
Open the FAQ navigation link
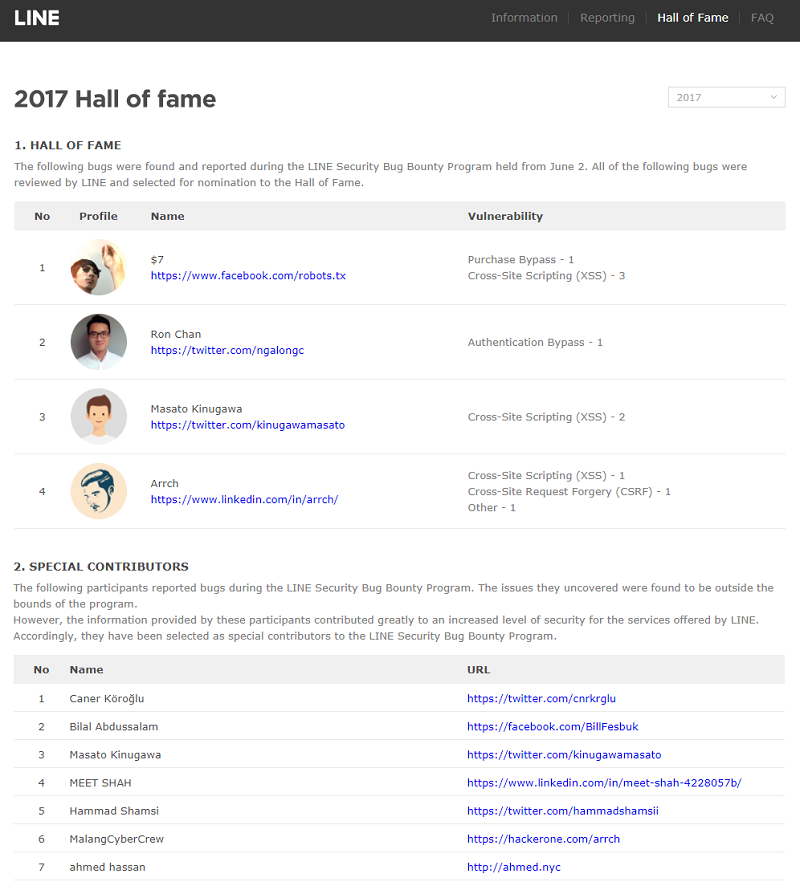(762, 18)
